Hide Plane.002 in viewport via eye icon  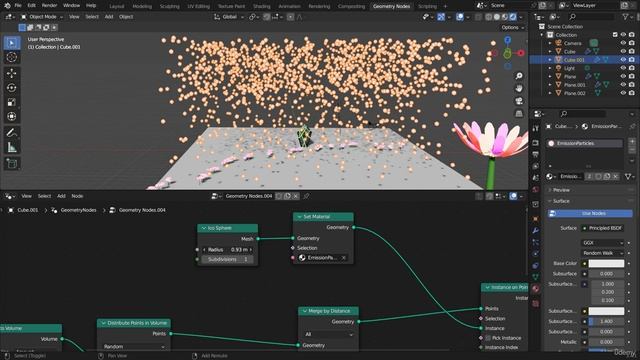(623, 93)
